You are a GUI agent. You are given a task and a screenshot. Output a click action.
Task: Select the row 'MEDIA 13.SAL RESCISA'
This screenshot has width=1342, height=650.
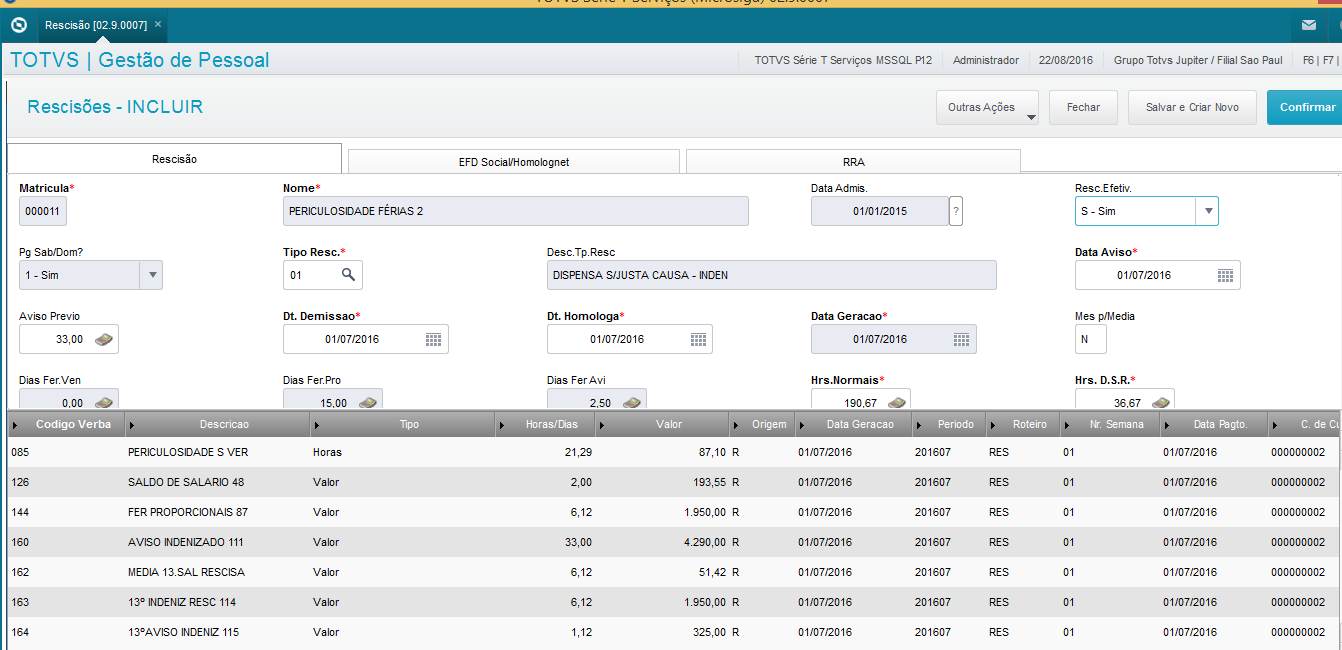[x=671, y=572]
